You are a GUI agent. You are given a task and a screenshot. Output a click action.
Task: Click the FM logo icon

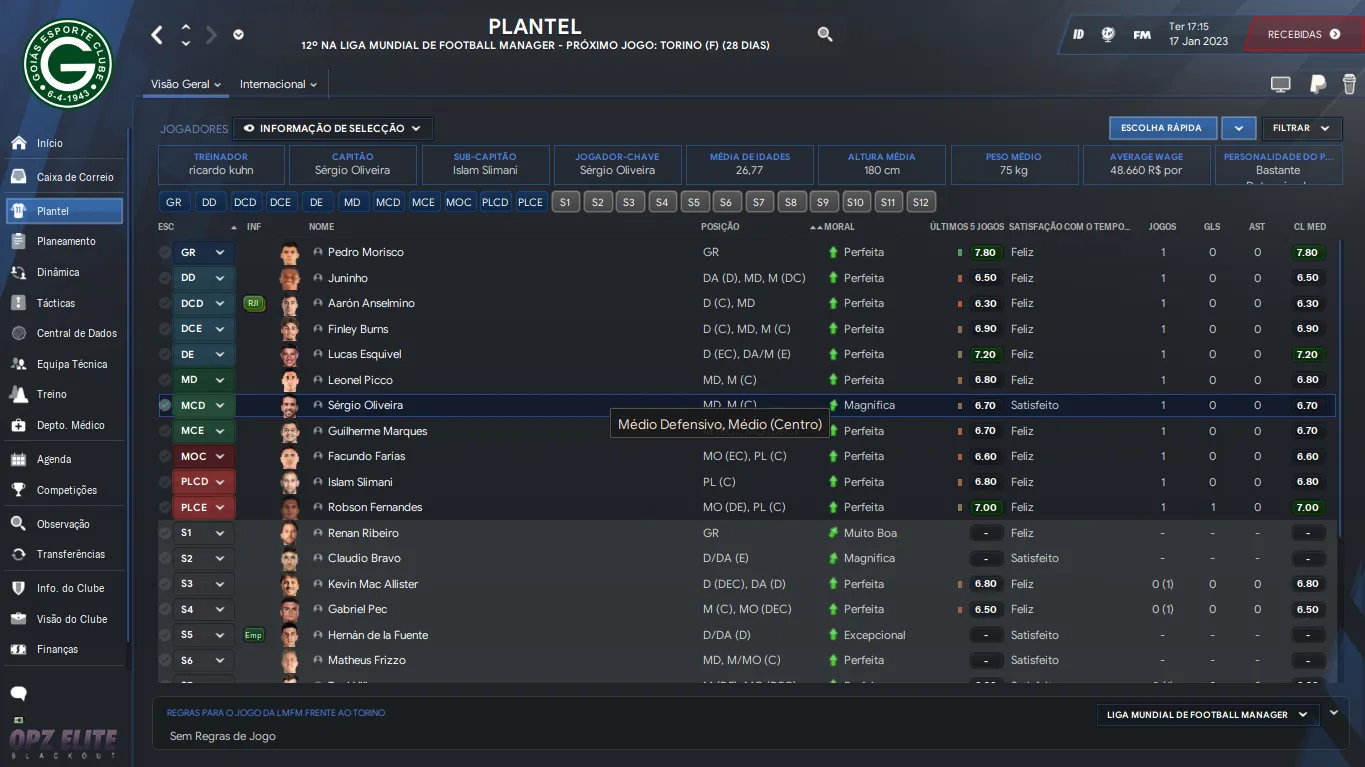point(1141,34)
